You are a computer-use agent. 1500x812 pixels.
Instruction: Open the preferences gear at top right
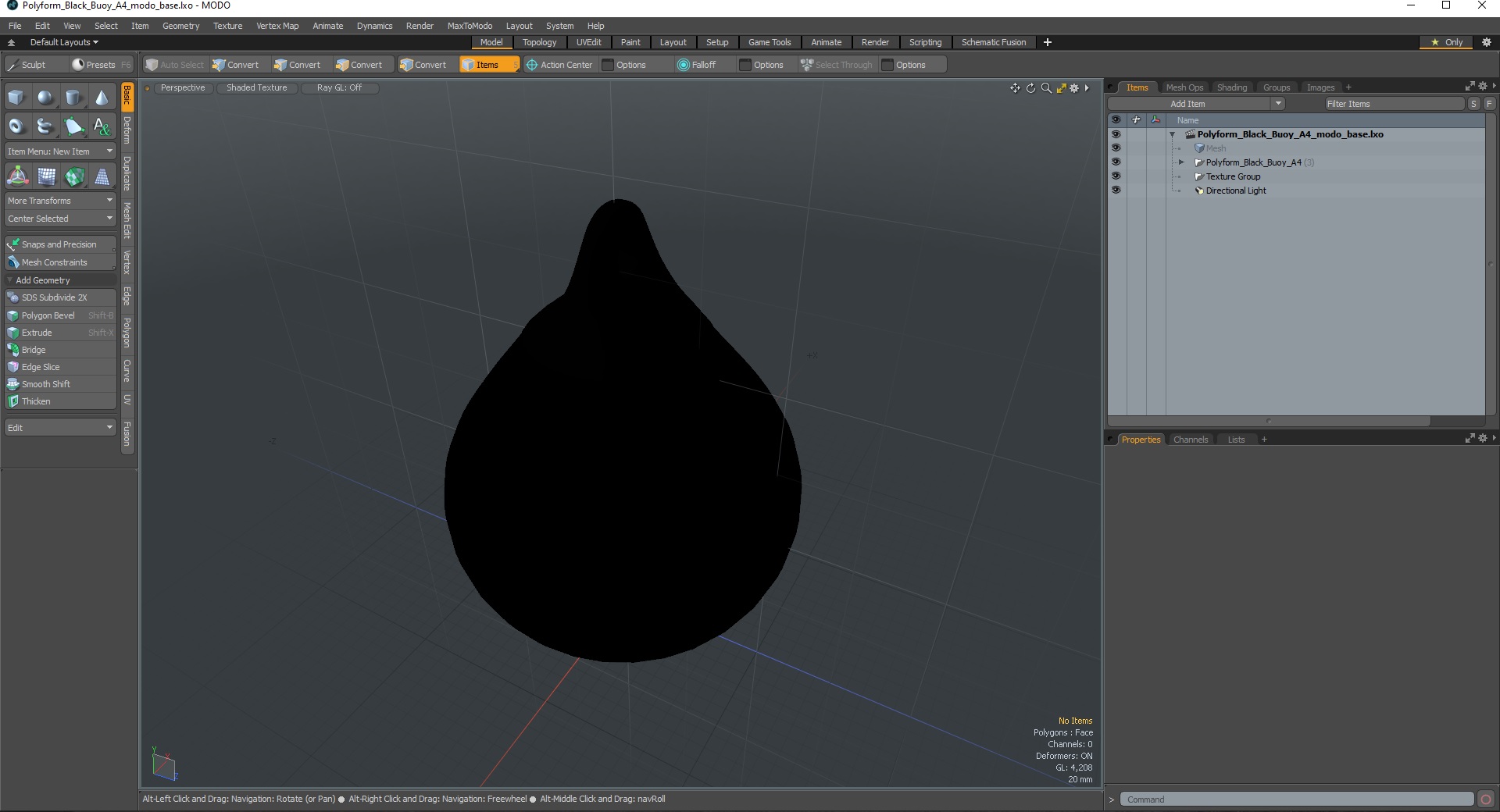coord(1487,42)
